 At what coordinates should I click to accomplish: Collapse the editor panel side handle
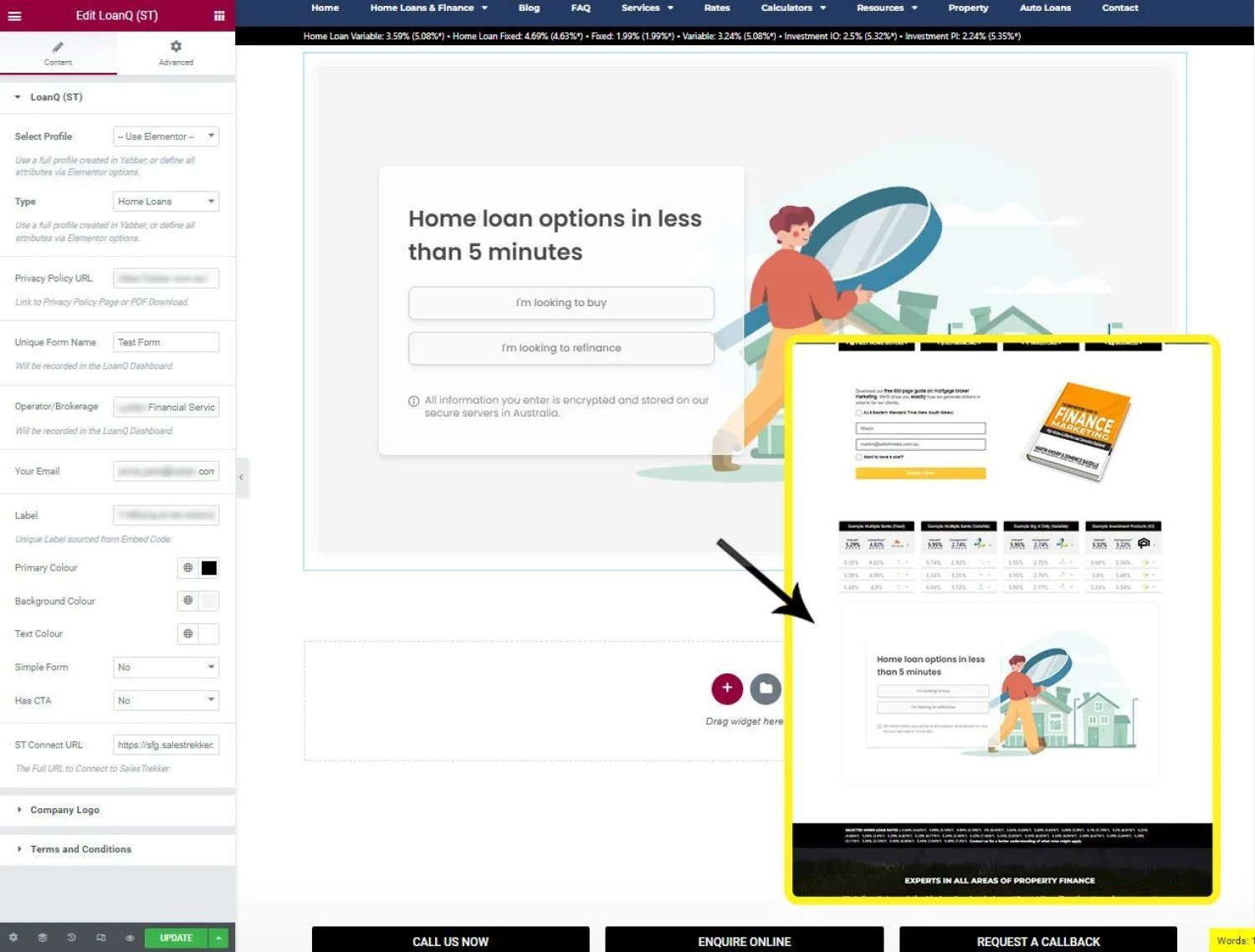click(x=241, y=478)
